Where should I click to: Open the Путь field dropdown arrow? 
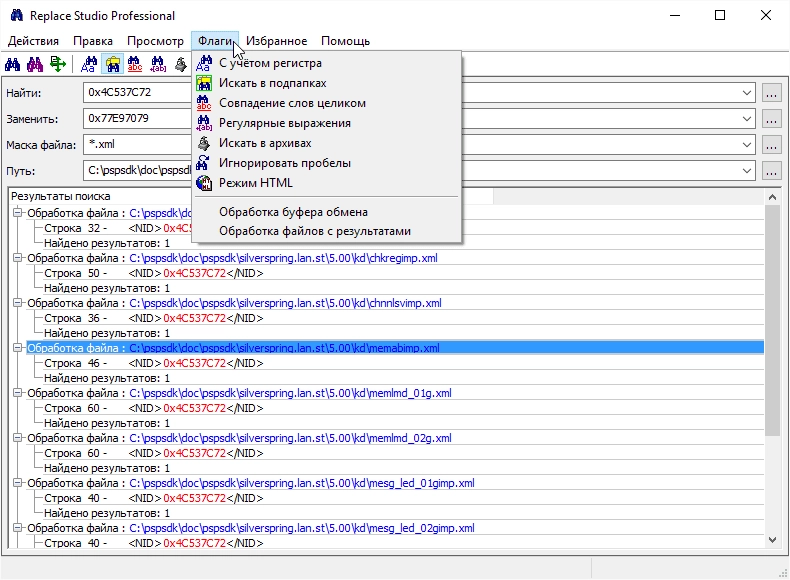(747, 171)
